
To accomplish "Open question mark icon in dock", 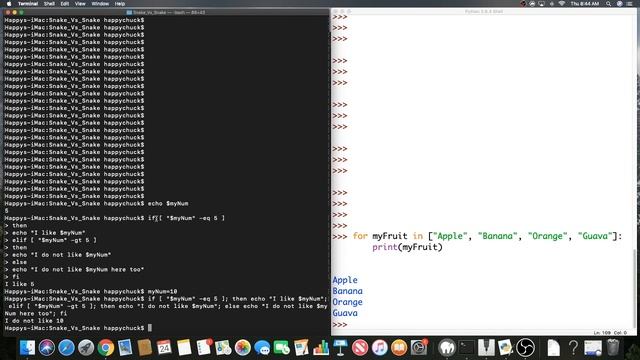I will (x=573, y=348).
